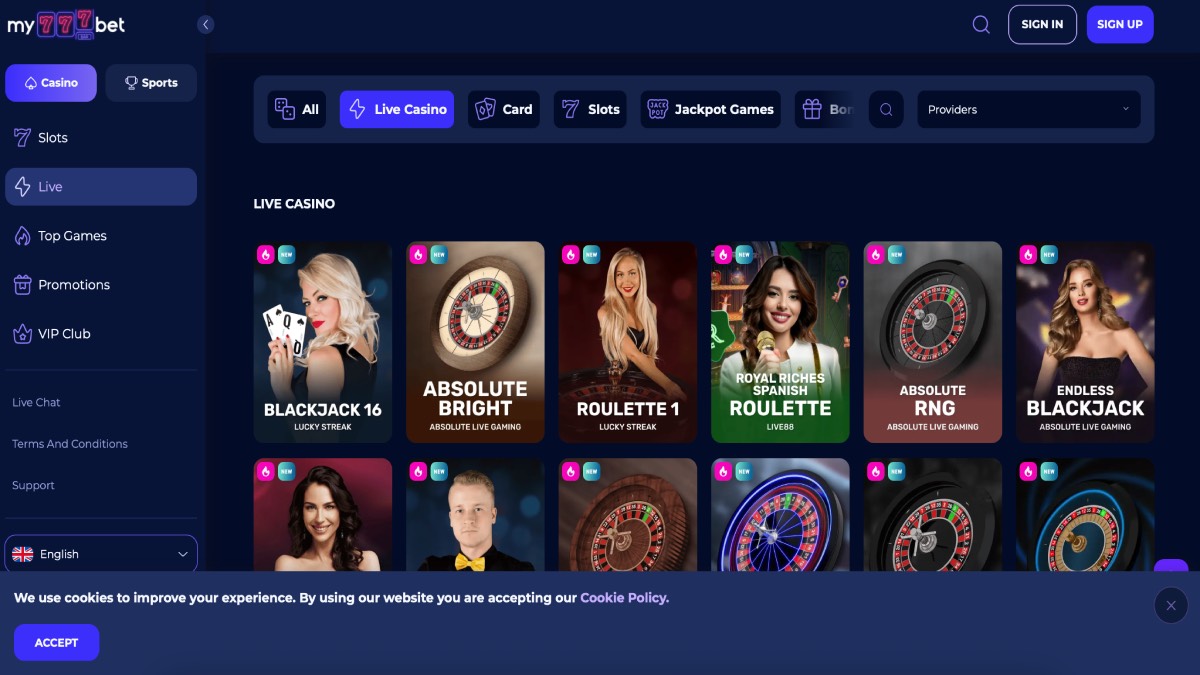The image size is (1200, 675).
Task: Click the SIGN UP button
Action: pos(1120,25)
